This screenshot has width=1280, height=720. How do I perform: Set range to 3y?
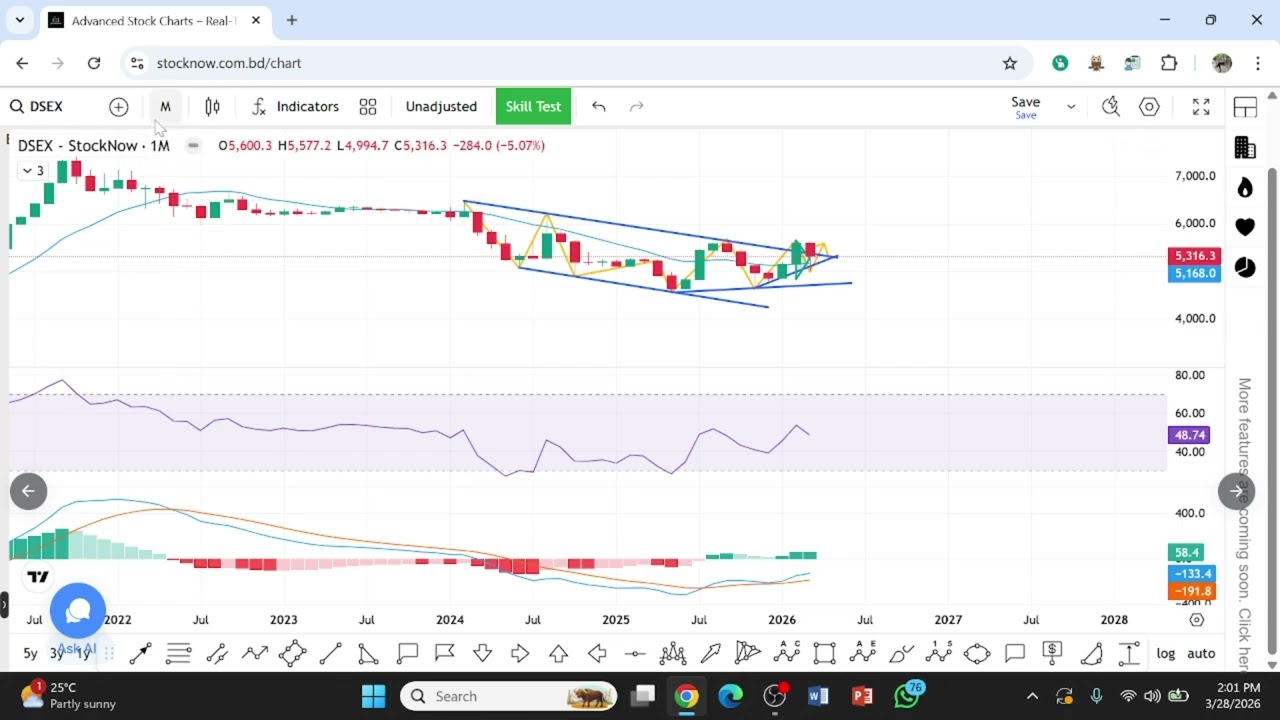(57, 653)
